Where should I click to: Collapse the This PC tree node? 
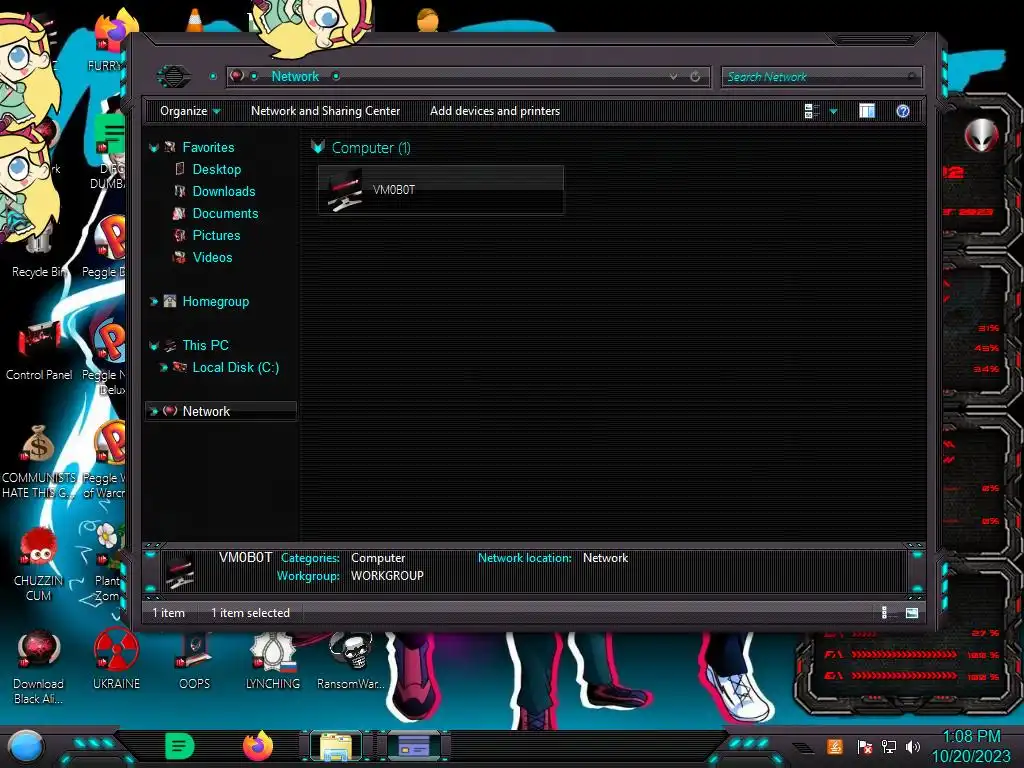[x=154, y=345]
